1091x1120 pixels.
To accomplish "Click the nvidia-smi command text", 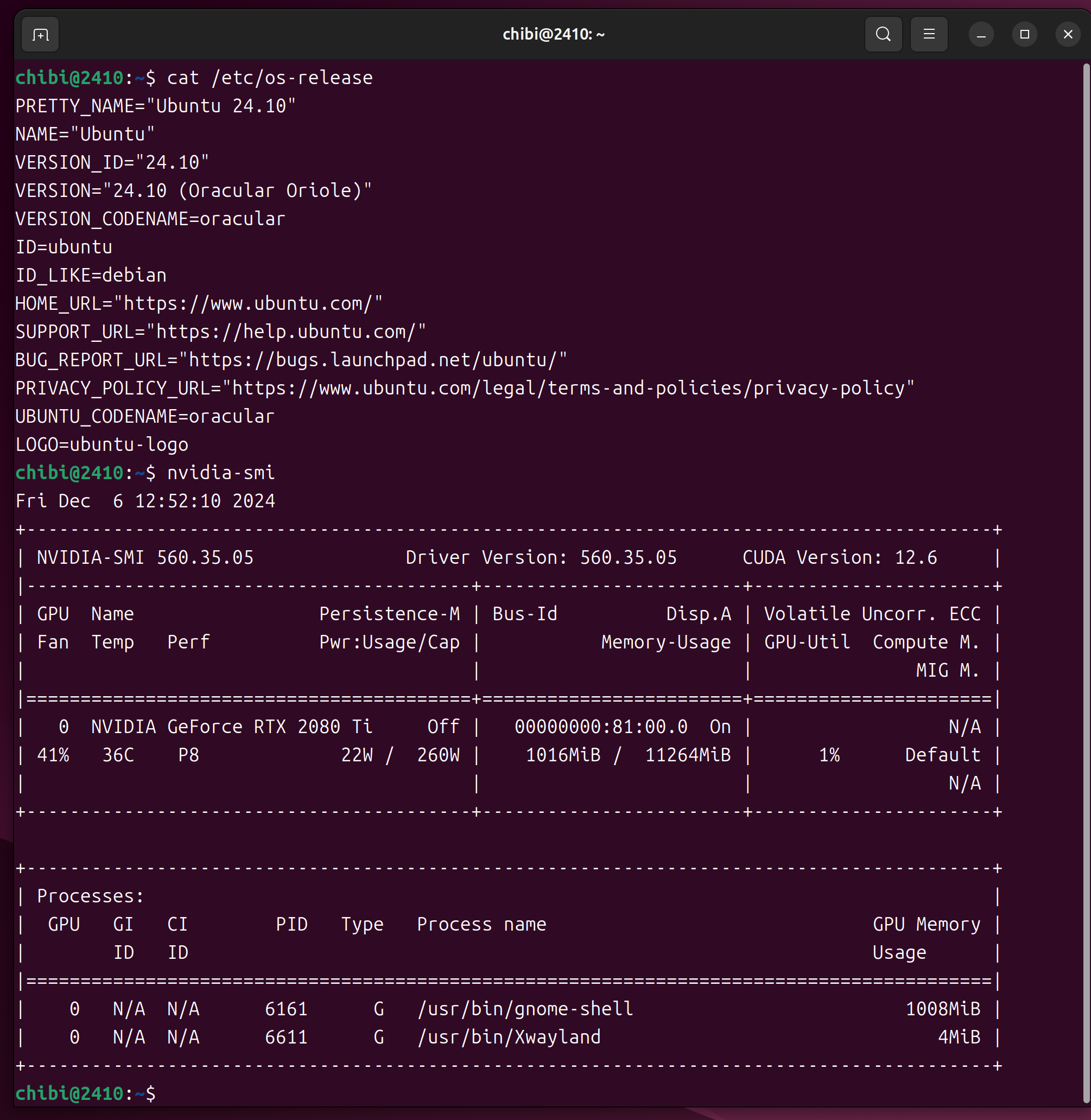I will [x=220, y=473].
